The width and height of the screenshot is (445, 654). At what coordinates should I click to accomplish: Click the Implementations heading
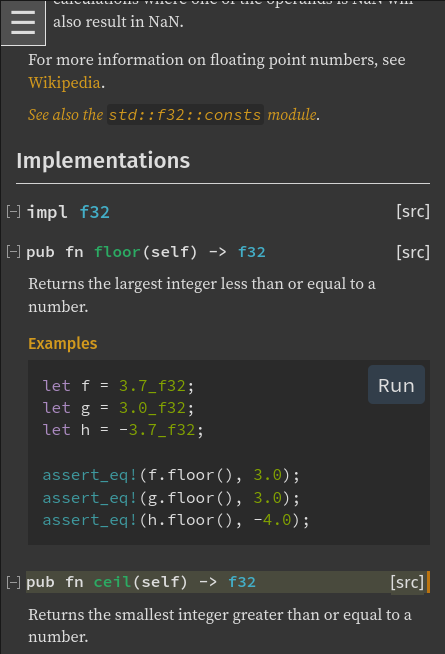[103, 161]
